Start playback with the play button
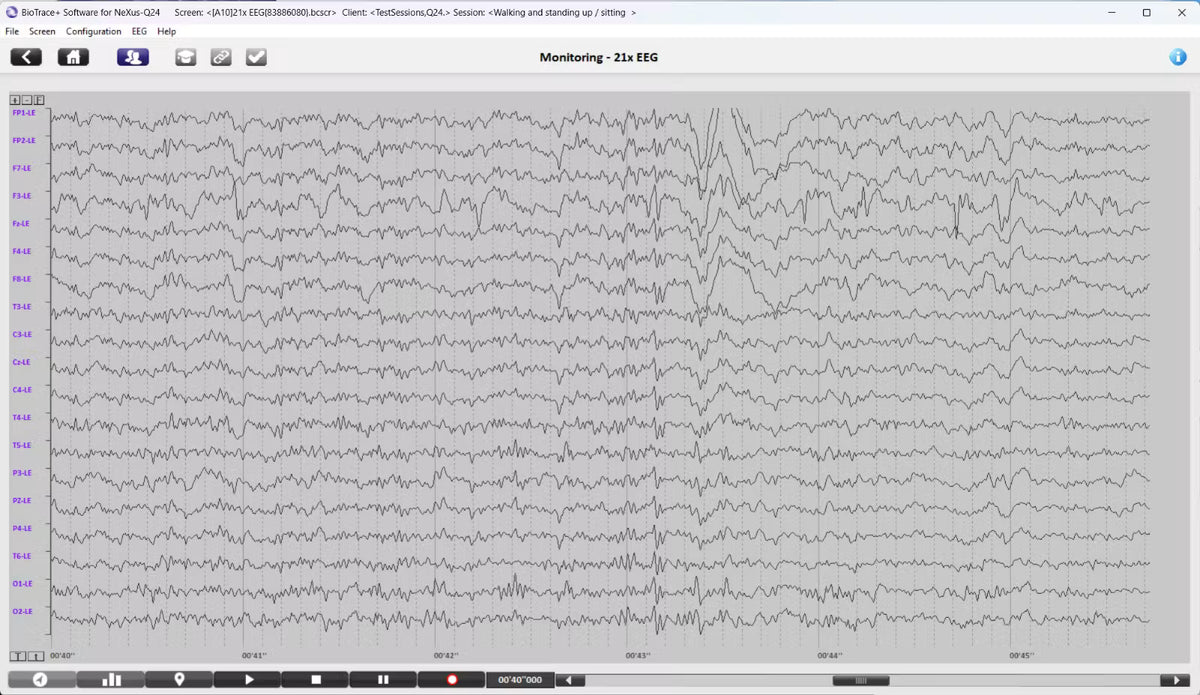 [249, 679]
